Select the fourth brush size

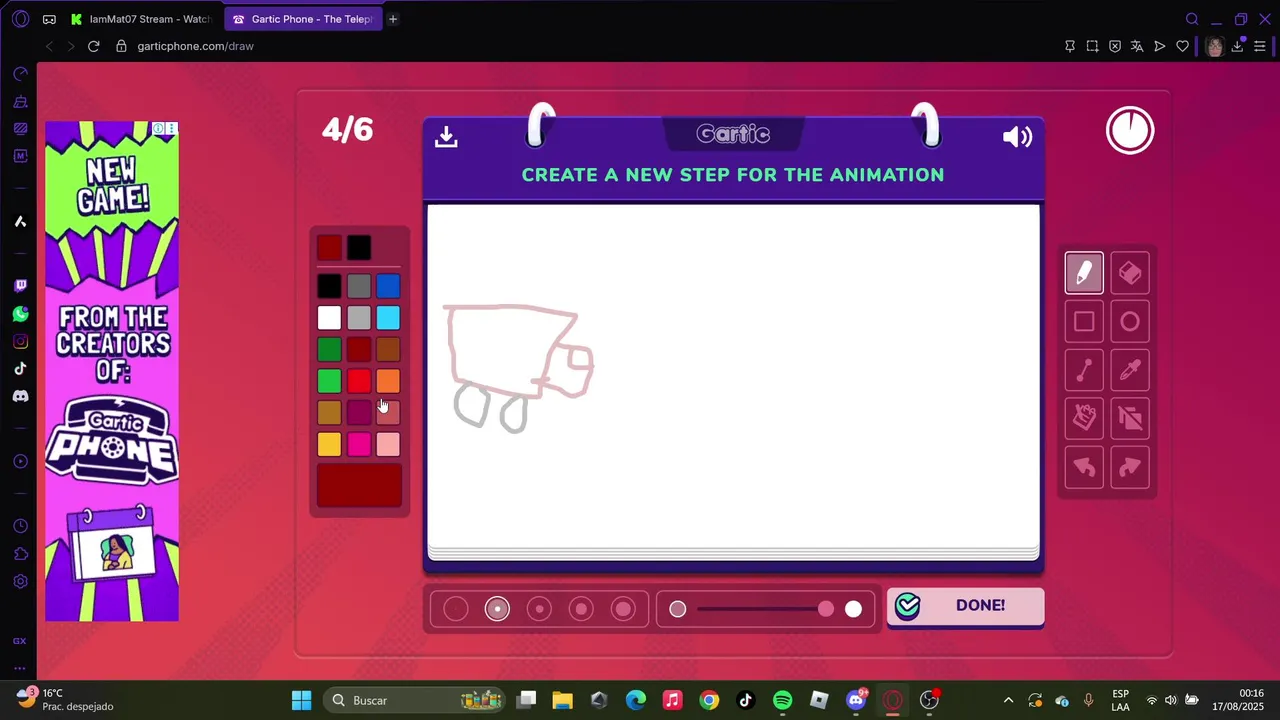(x=581, y=609)
